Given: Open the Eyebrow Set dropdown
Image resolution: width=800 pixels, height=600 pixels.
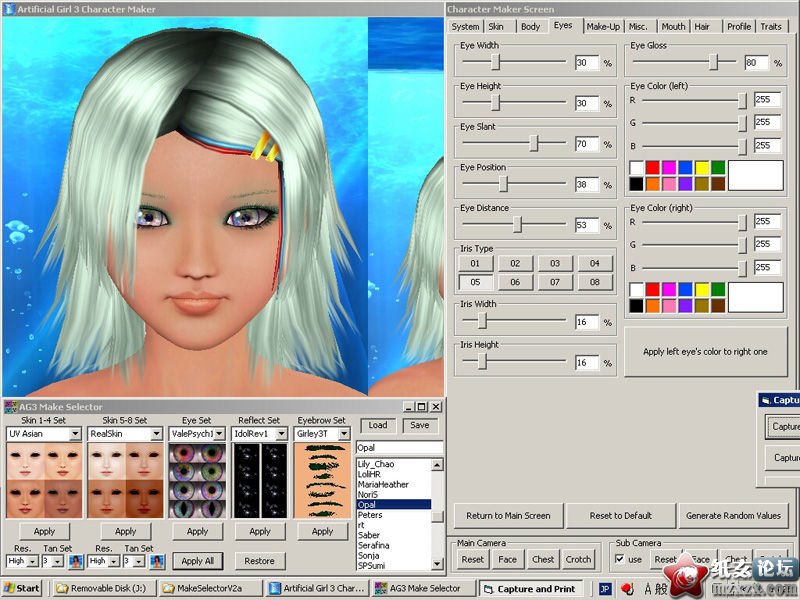Looking at the screenshot, I should pos(344,434).
